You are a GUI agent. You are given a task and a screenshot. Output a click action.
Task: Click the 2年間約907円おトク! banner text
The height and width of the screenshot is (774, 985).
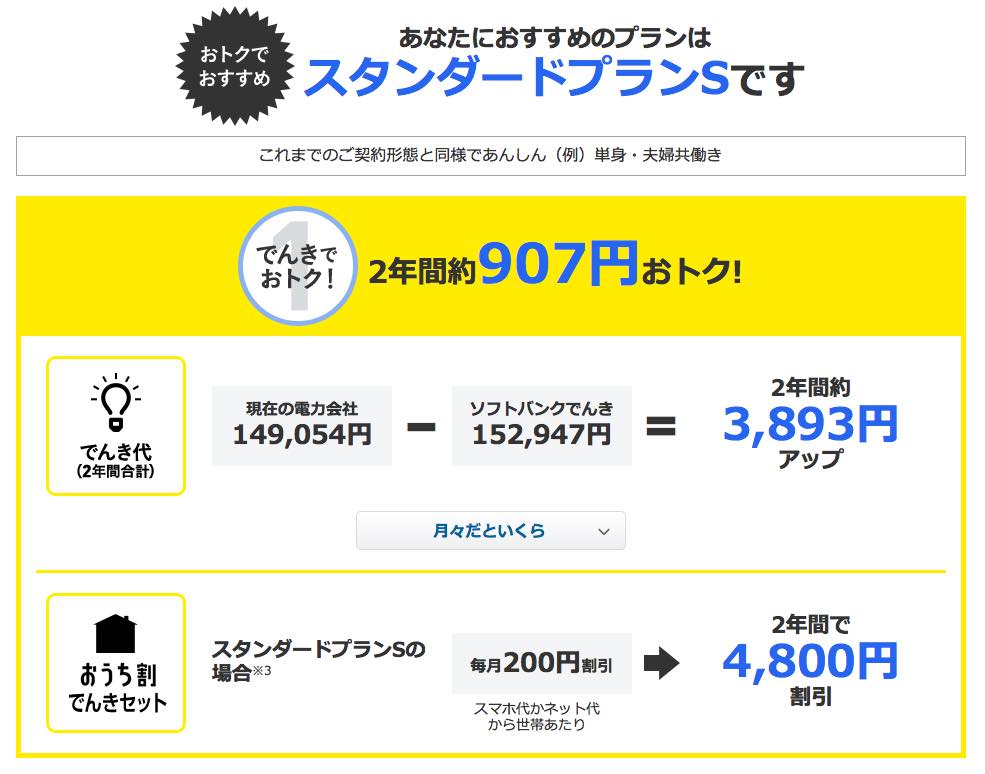point(555,264)
